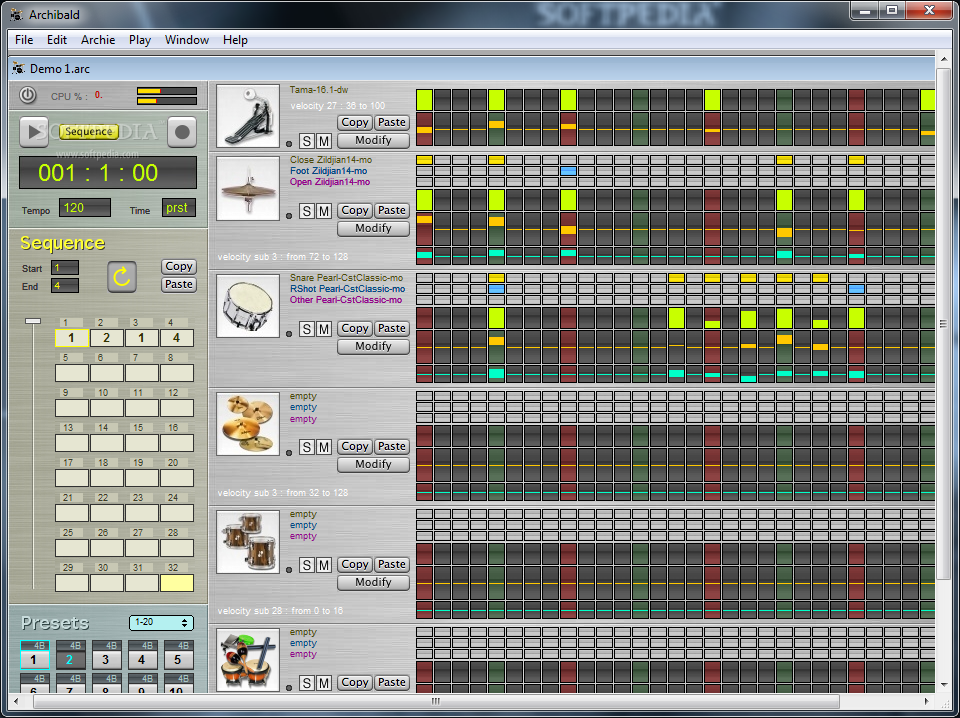Mute the Zildjian hi-hat track
960x718 pixels.
coord(324,212)
